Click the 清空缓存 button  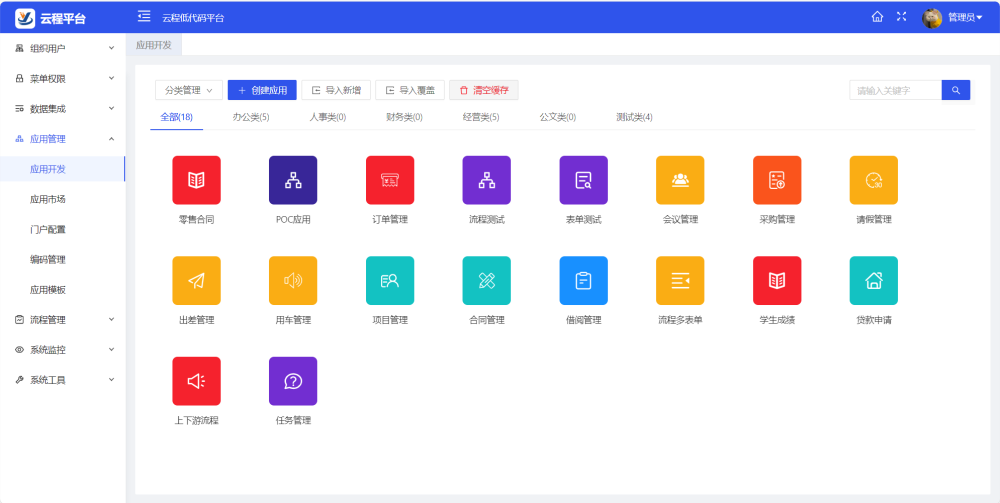coord(483,91)
